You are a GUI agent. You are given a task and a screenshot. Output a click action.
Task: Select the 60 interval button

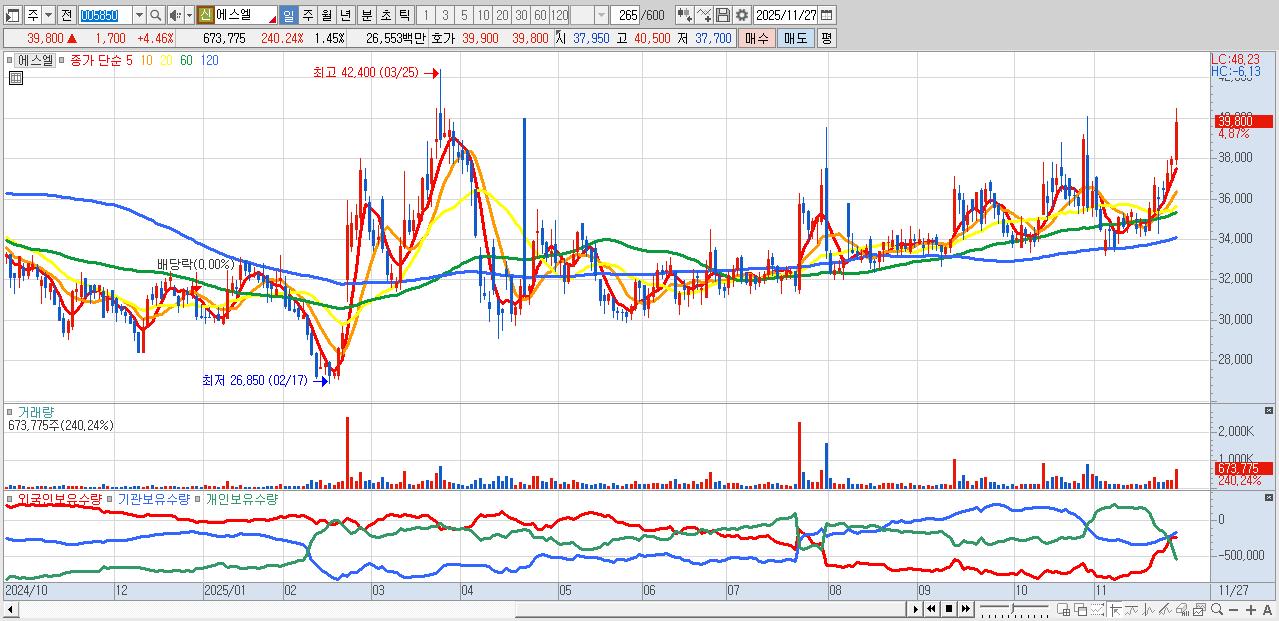(540, 15)
